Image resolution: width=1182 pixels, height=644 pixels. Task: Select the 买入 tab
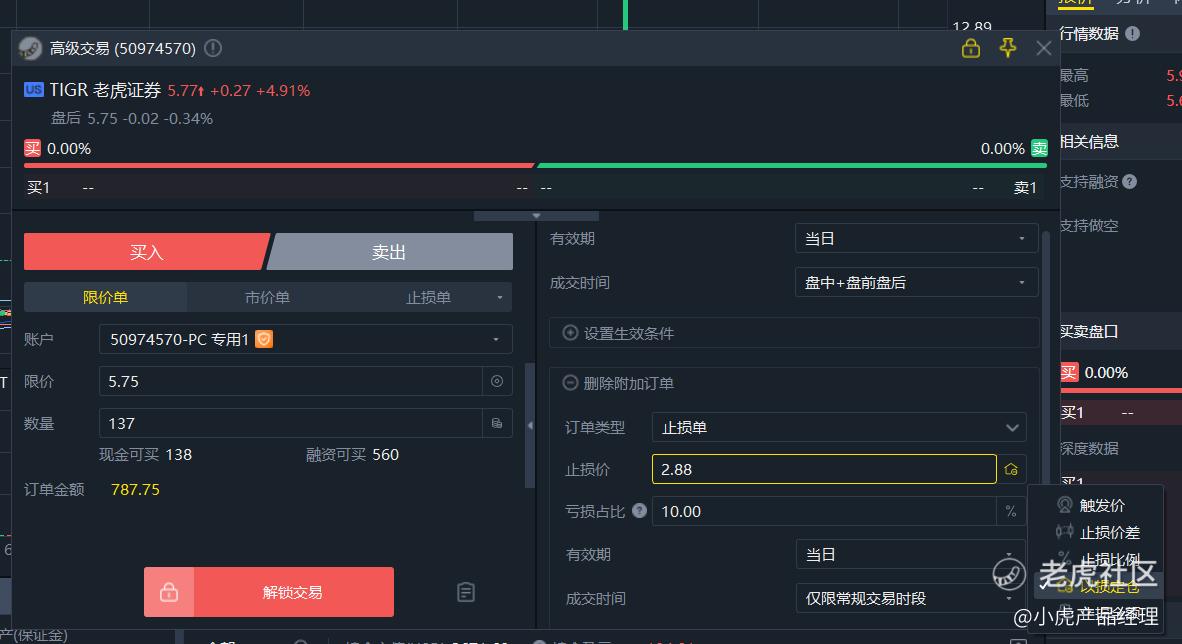tap(146, 252)
